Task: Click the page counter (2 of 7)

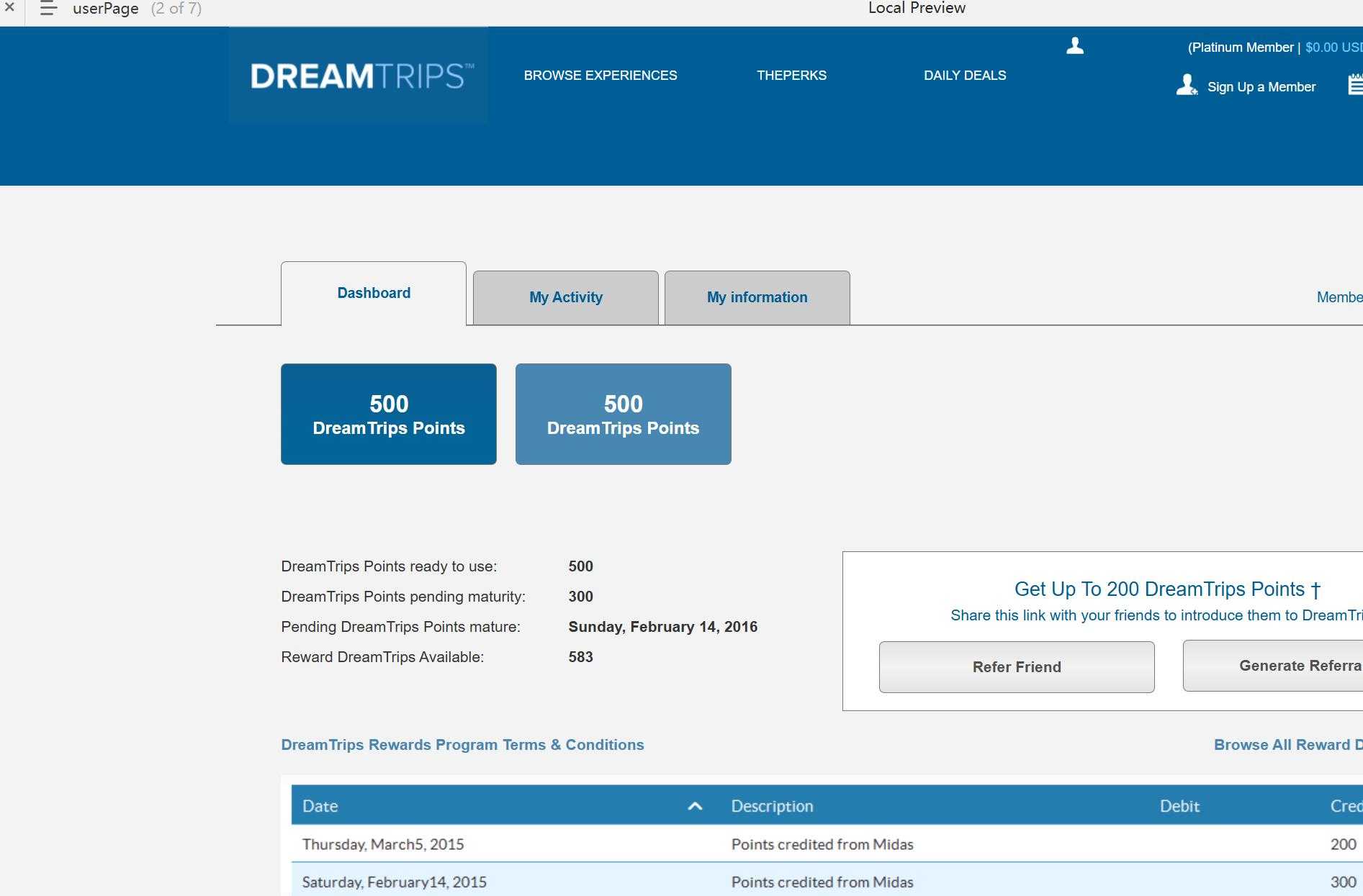Action: pyautogui.click(x=176, y=9)
